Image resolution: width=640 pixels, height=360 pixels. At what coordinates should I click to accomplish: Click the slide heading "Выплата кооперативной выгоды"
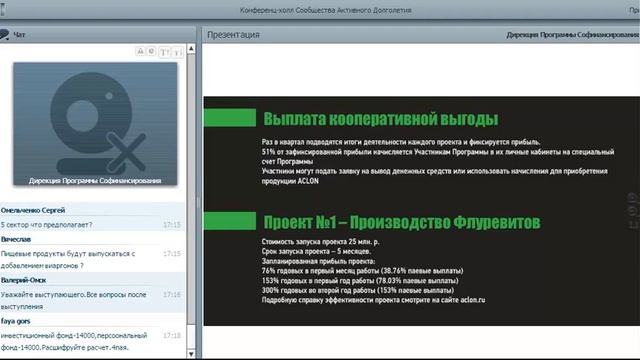[x=381, y=119]
